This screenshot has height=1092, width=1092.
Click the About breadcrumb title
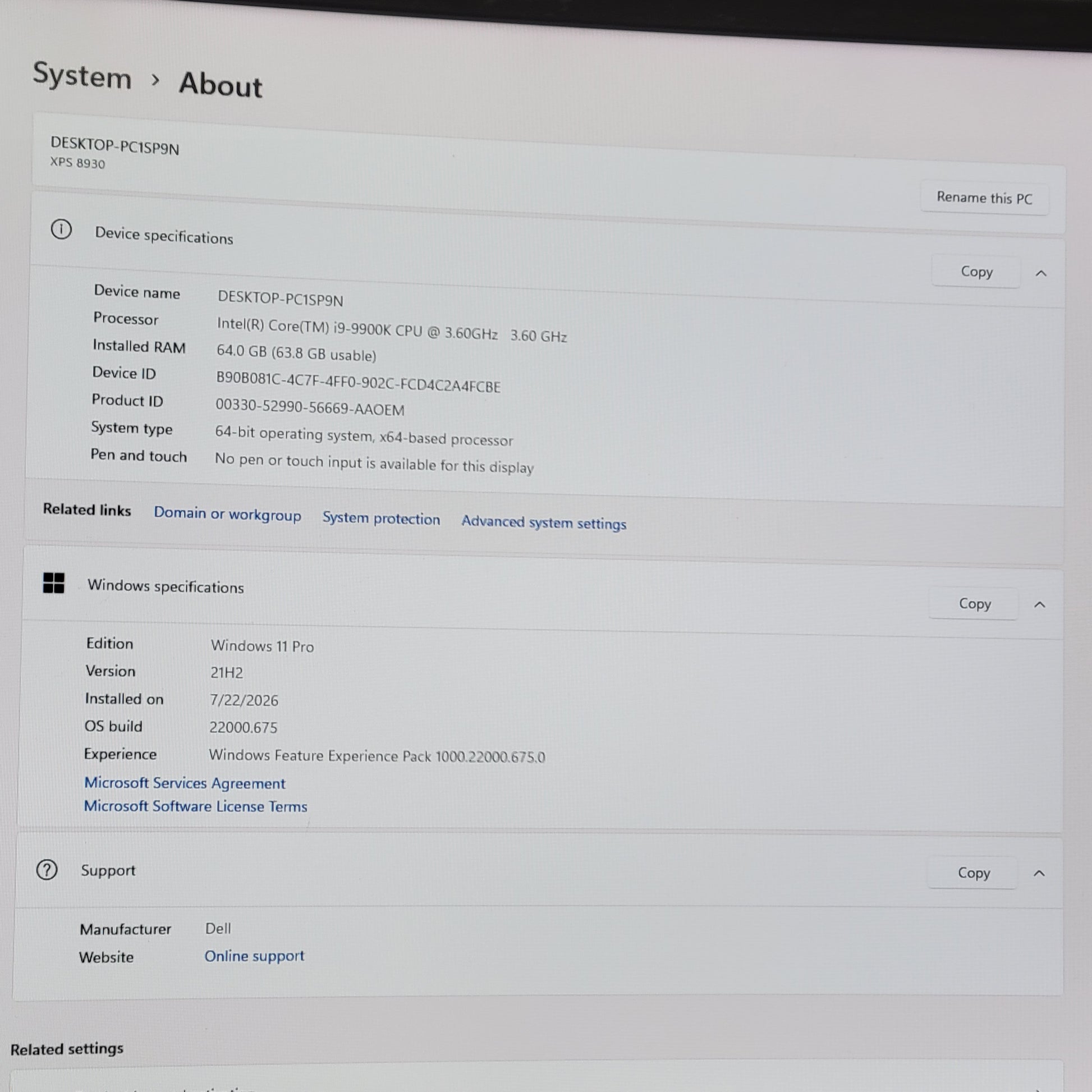[221, 84]
